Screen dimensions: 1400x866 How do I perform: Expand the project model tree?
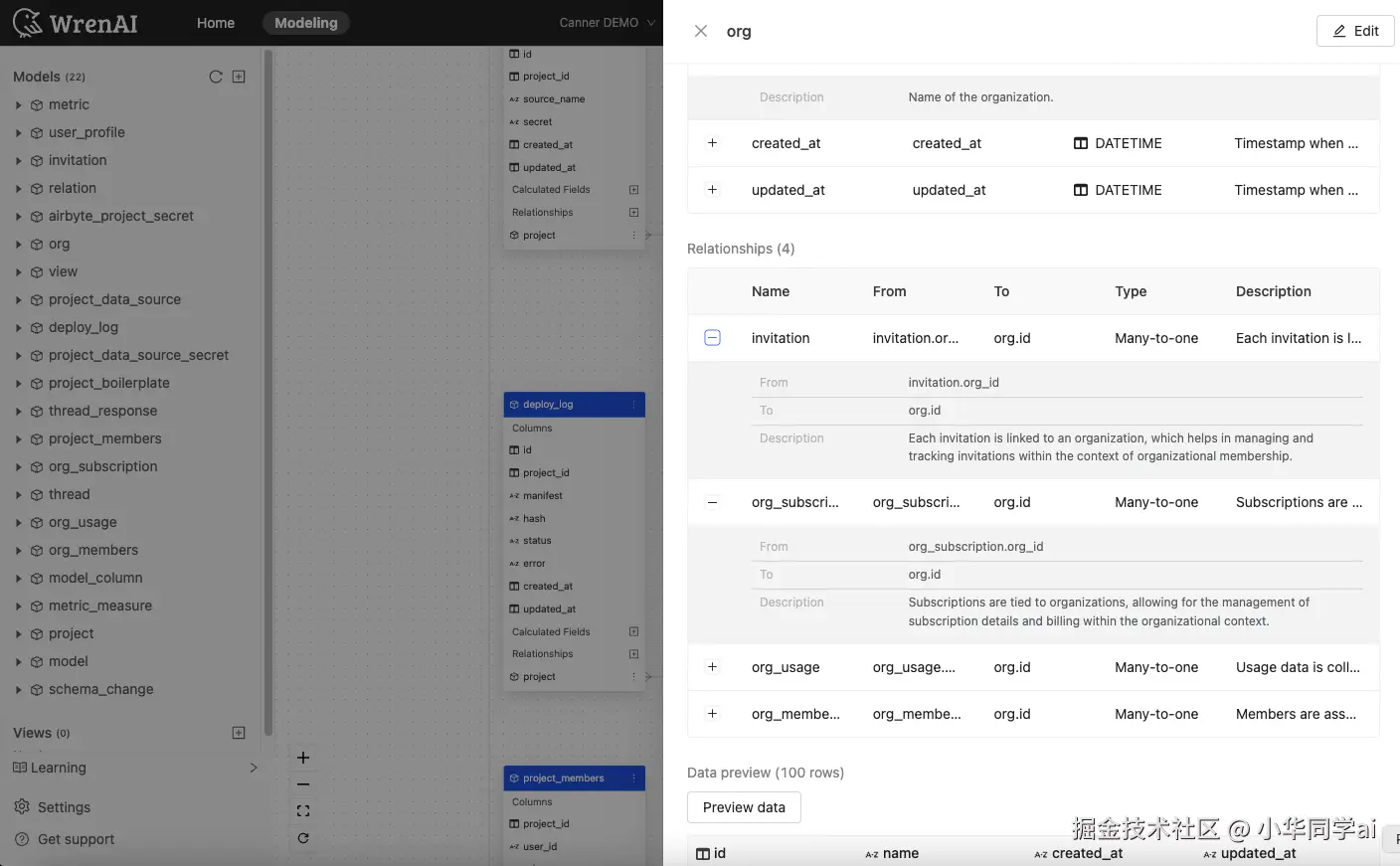point(18,633)
